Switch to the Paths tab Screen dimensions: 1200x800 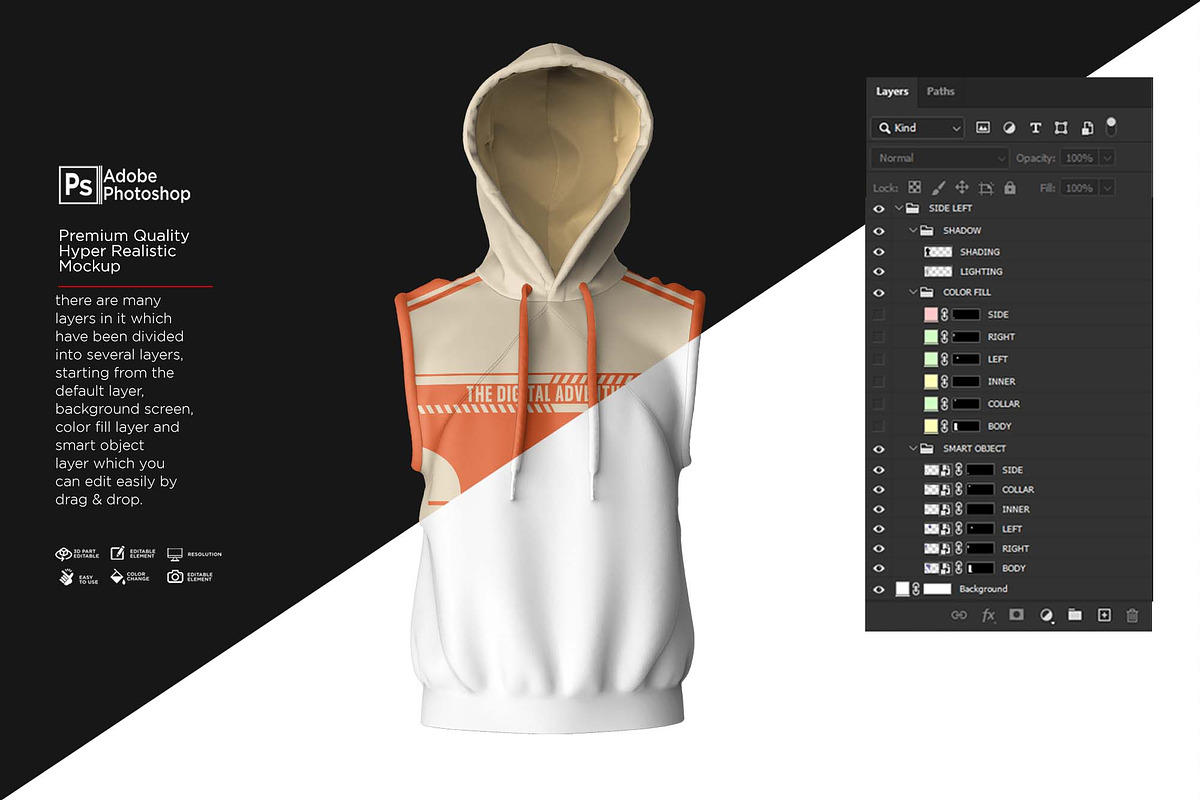pos(940,91)
